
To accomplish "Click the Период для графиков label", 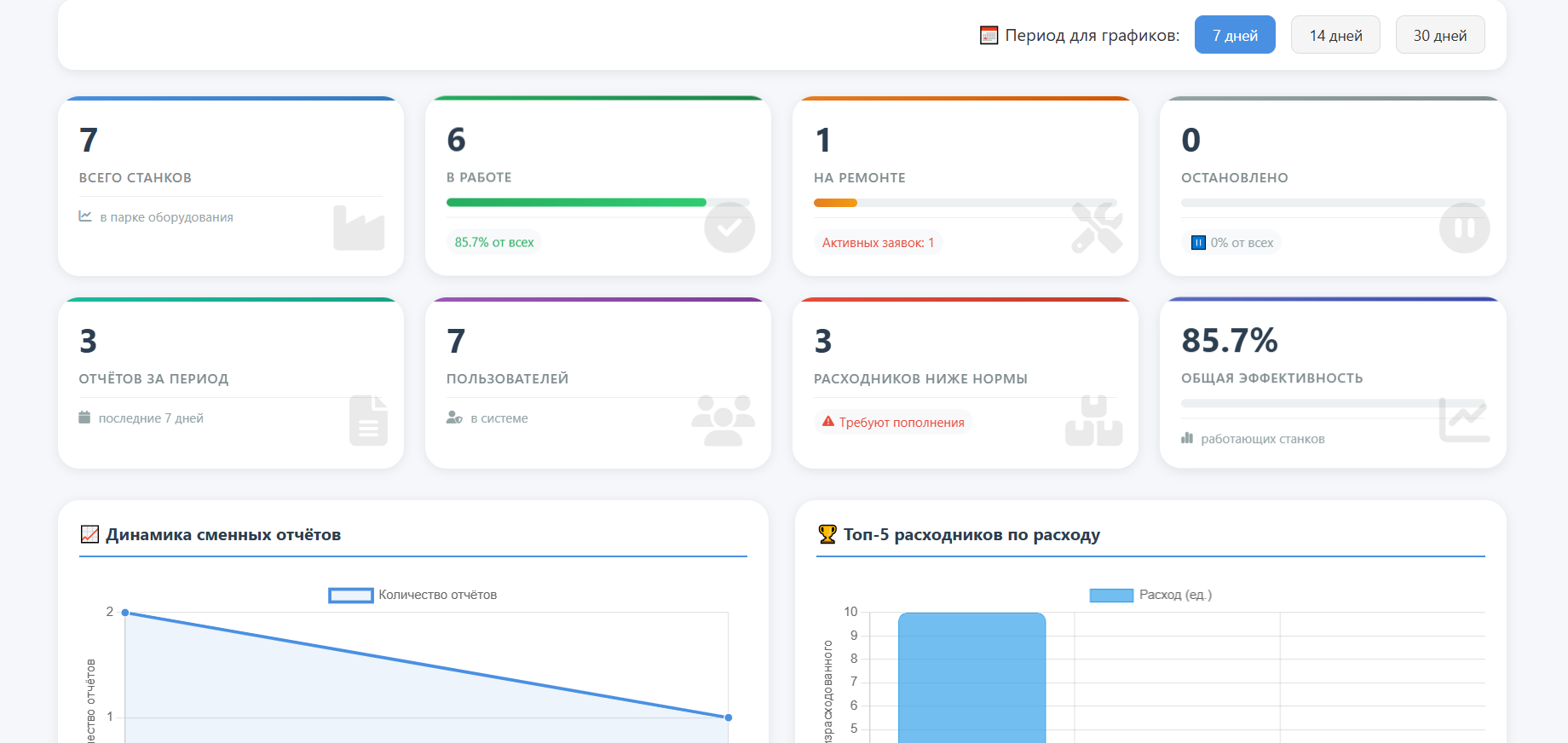I will [x=1092, y=35].
